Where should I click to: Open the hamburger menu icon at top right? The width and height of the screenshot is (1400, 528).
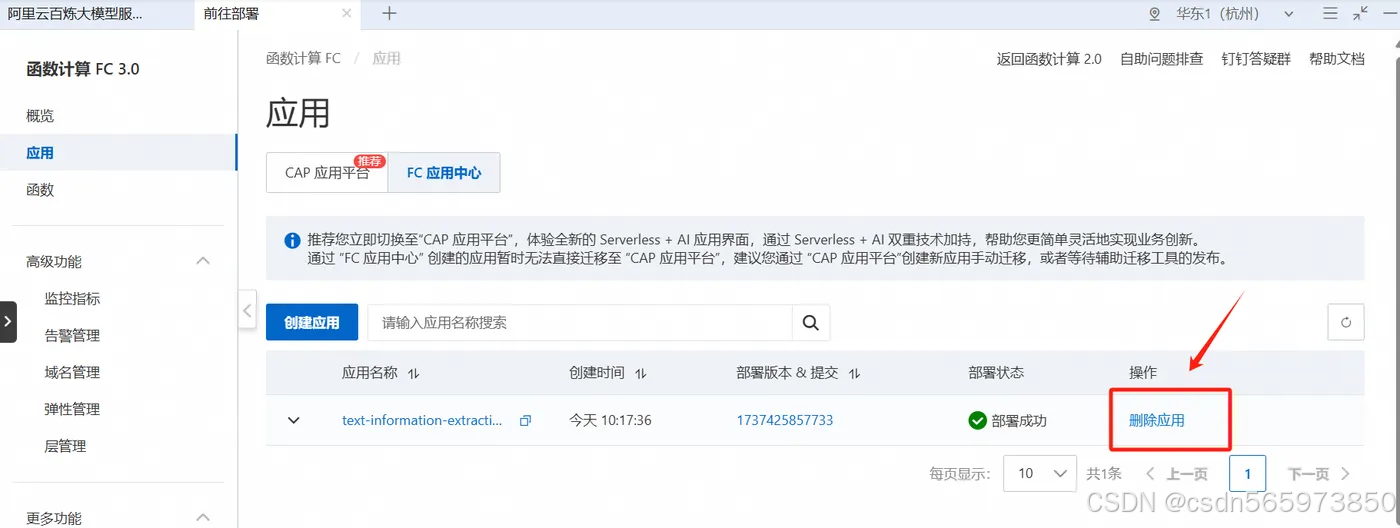tap(1330, 13)
